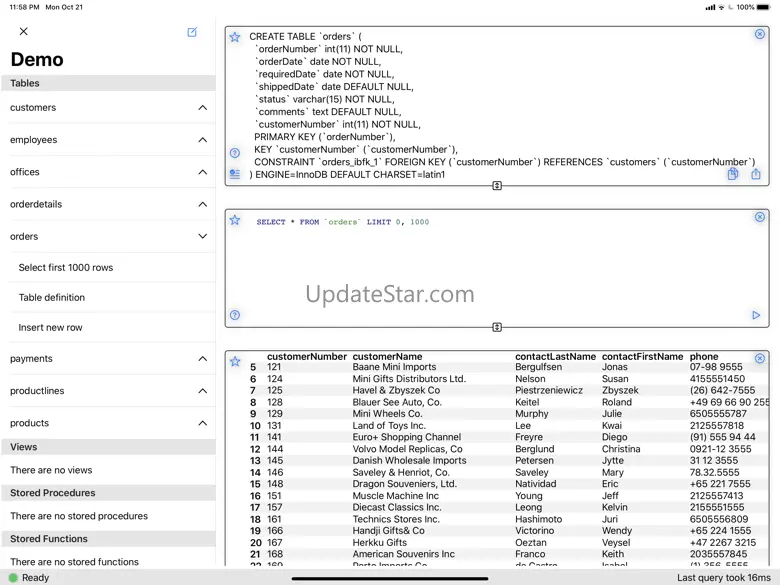This screenshot has height=585, width=780.
Task: Click the Saveley & Henriot, Co. customer name
Action: tap(400, 472)
